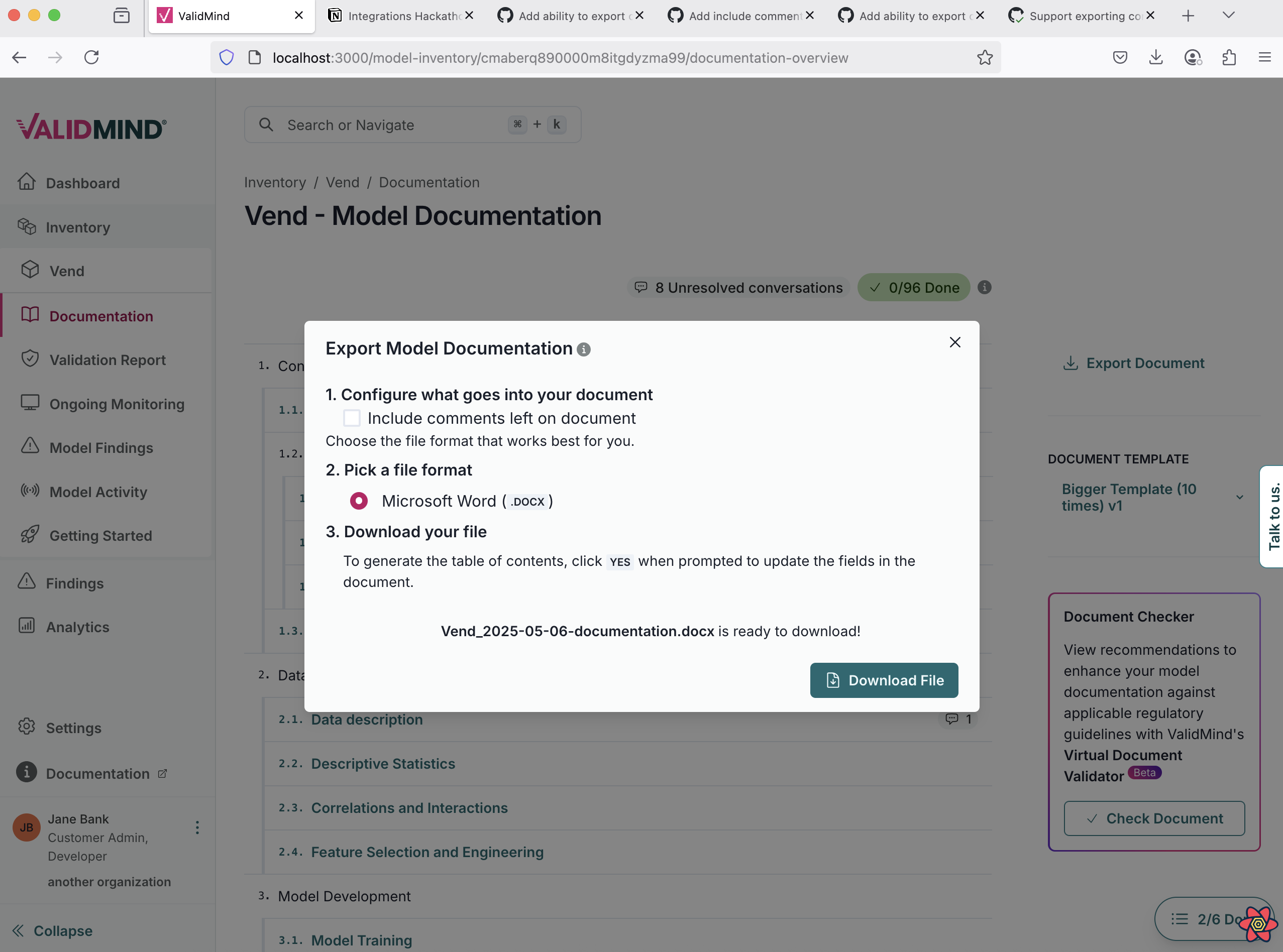
Task: Bookmark the page with the star toggle
Action: pyautogui.click(x=985, y=57)
